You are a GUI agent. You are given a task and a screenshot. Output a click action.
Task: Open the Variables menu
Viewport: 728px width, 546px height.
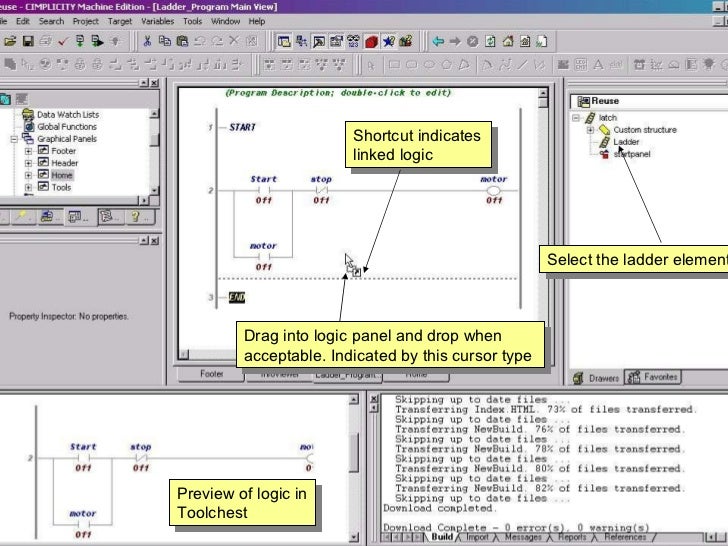(x=157, y=21)
